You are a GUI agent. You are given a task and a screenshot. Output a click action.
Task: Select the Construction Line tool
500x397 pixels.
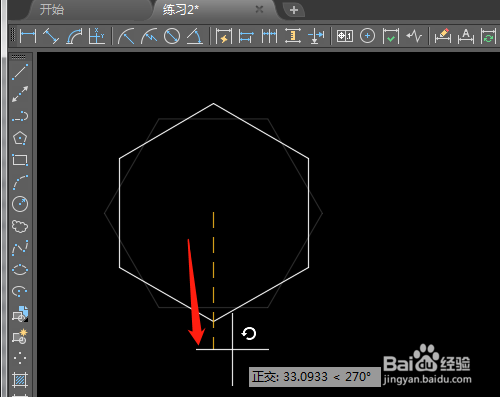click(20, 94)
